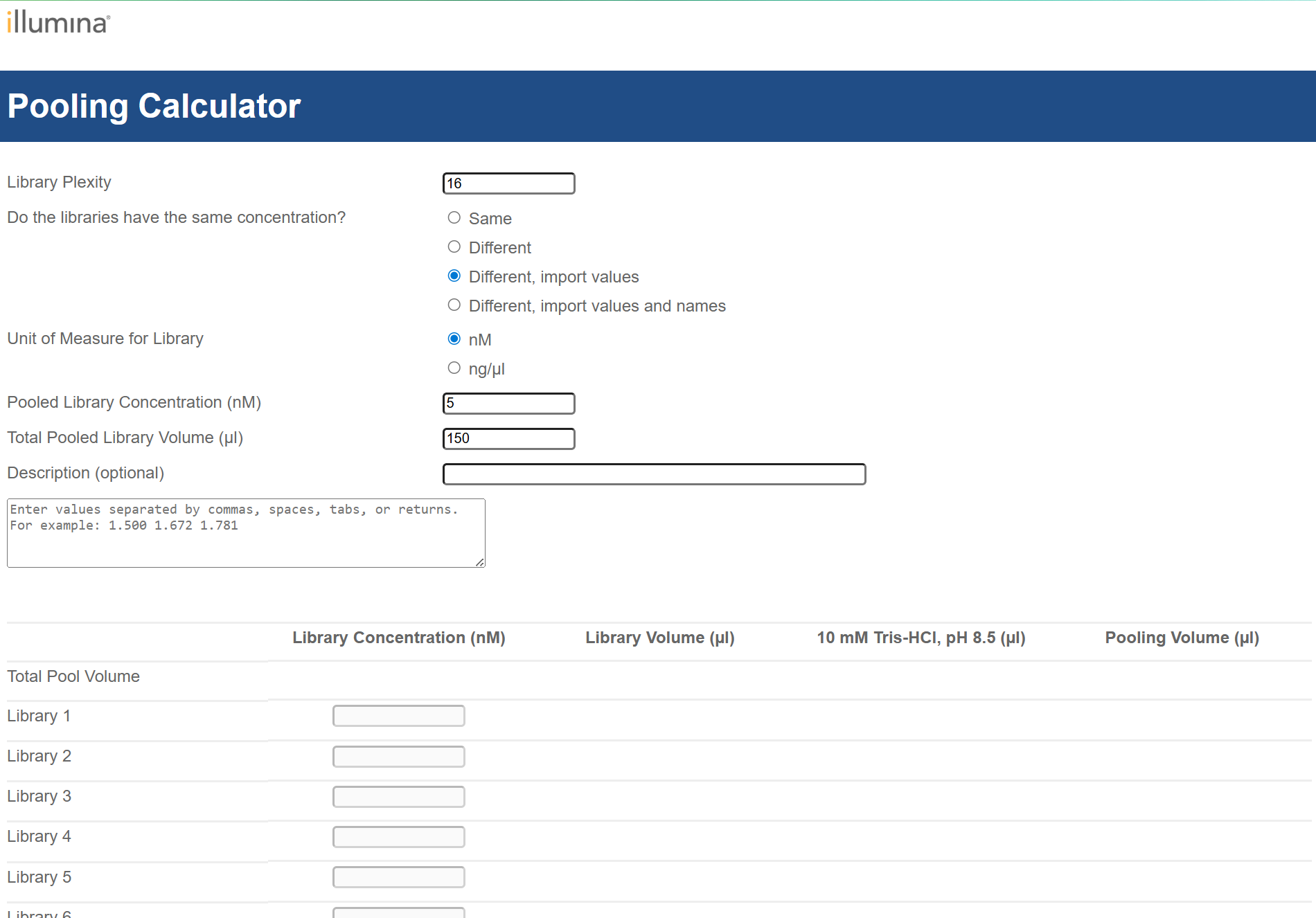
Task: Click the Library Plexity input field
Action: pos(508,183)
